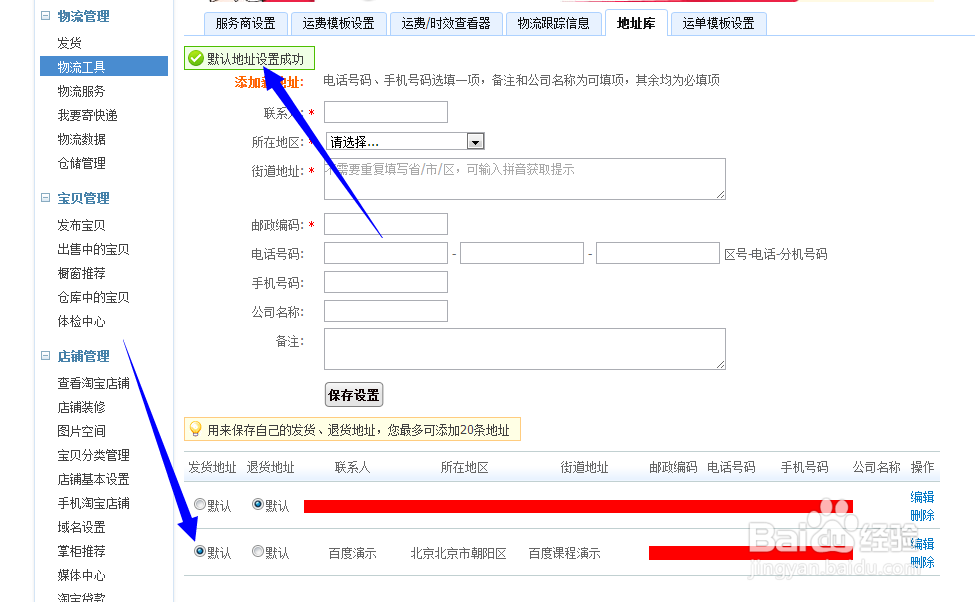The image size is (975, 602).
Task: Click the 联系人 input field
Action: [x=385, y=112]
